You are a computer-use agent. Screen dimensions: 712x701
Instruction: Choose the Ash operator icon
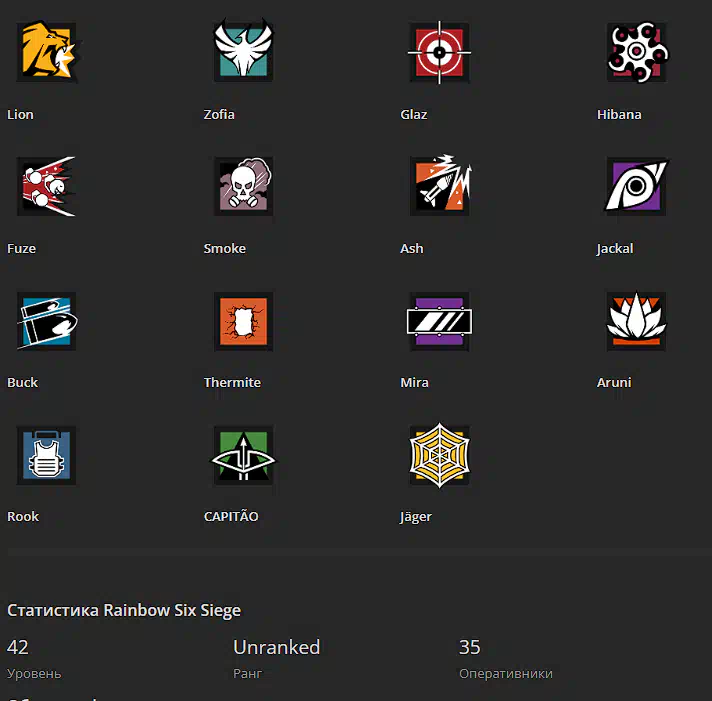pos(440,185)
